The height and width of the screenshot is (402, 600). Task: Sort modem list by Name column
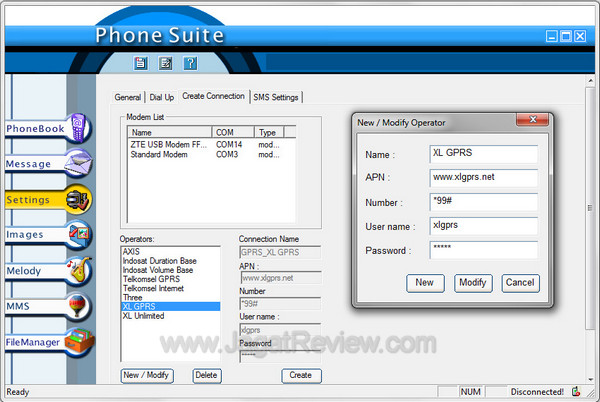click(x=170, y=132)
